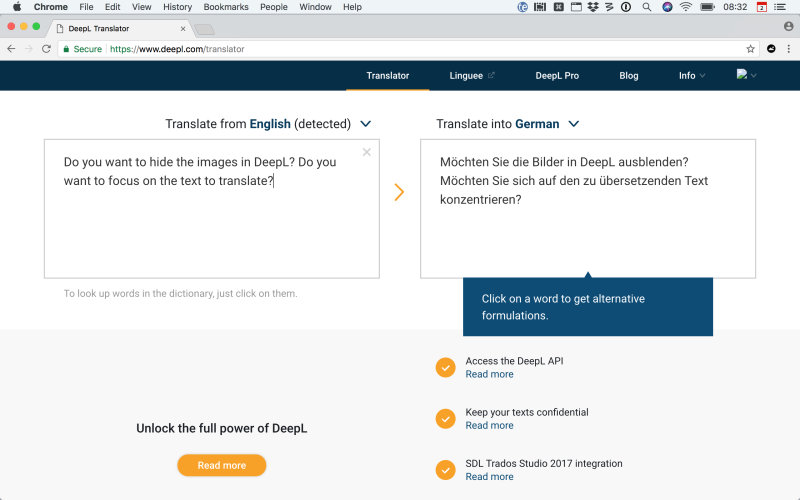Click the English language label
The image size is (800, 500).
pos(270,124)
